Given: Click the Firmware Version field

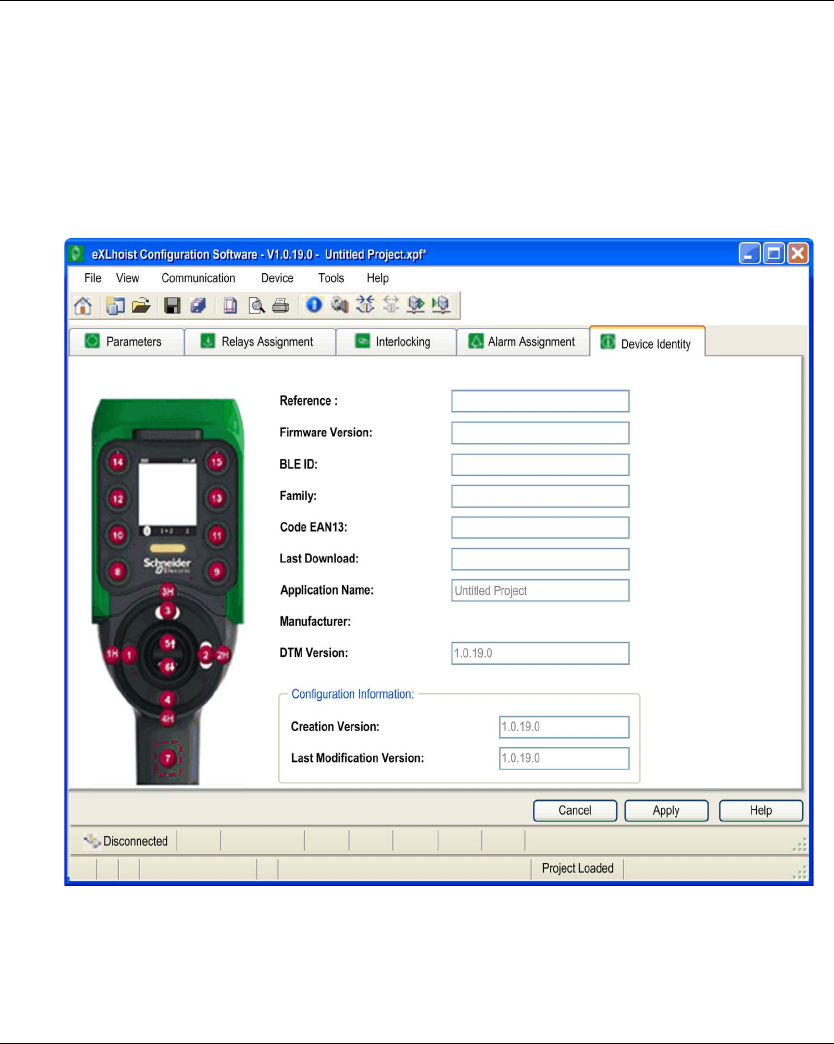Looking at the screenshot, I should coord(540,433).
